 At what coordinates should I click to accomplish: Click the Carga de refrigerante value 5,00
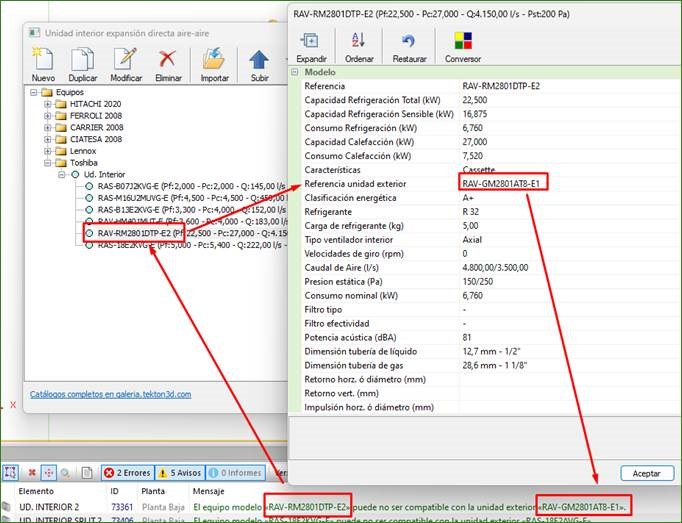click(470, 226)
